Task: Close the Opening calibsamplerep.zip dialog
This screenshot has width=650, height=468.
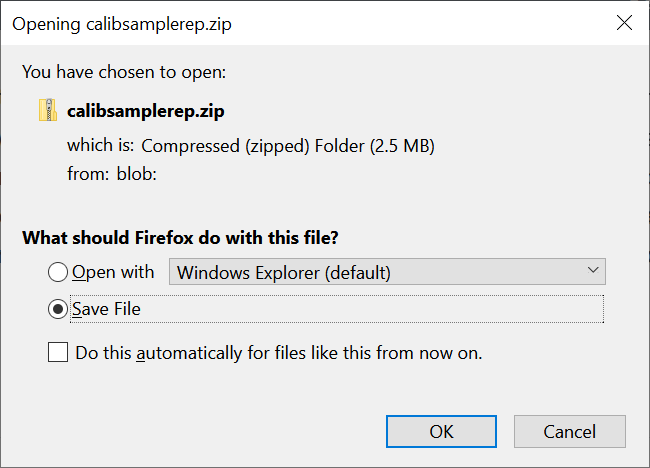Action: [625, 23]
